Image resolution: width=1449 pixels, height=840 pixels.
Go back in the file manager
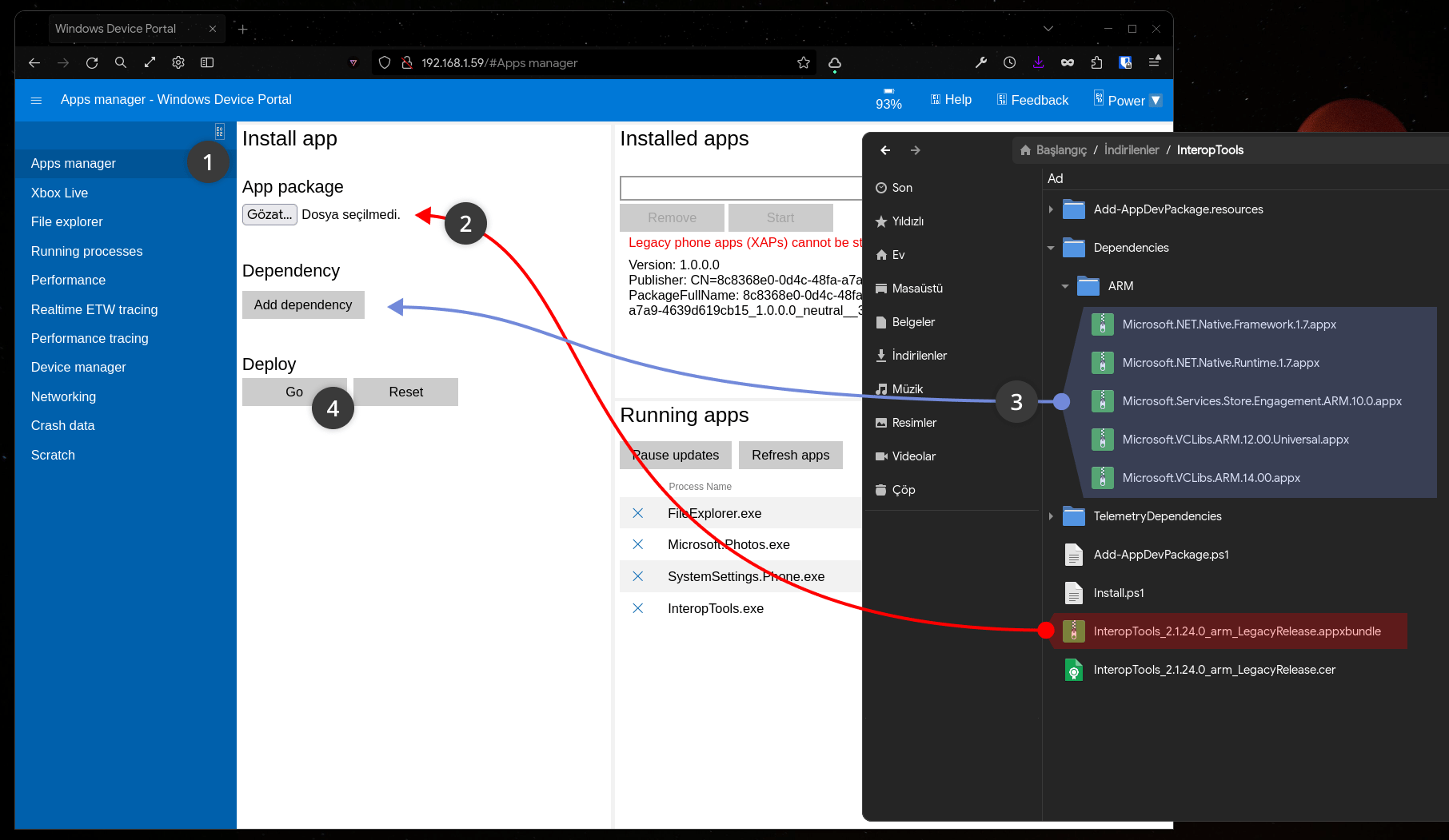pyautogui.click(x=885, y=150)
